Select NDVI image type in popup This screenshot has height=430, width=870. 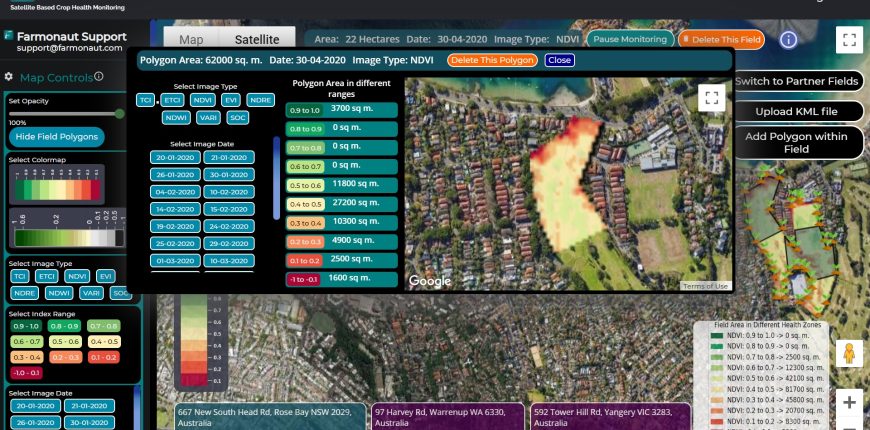point(203,100)
